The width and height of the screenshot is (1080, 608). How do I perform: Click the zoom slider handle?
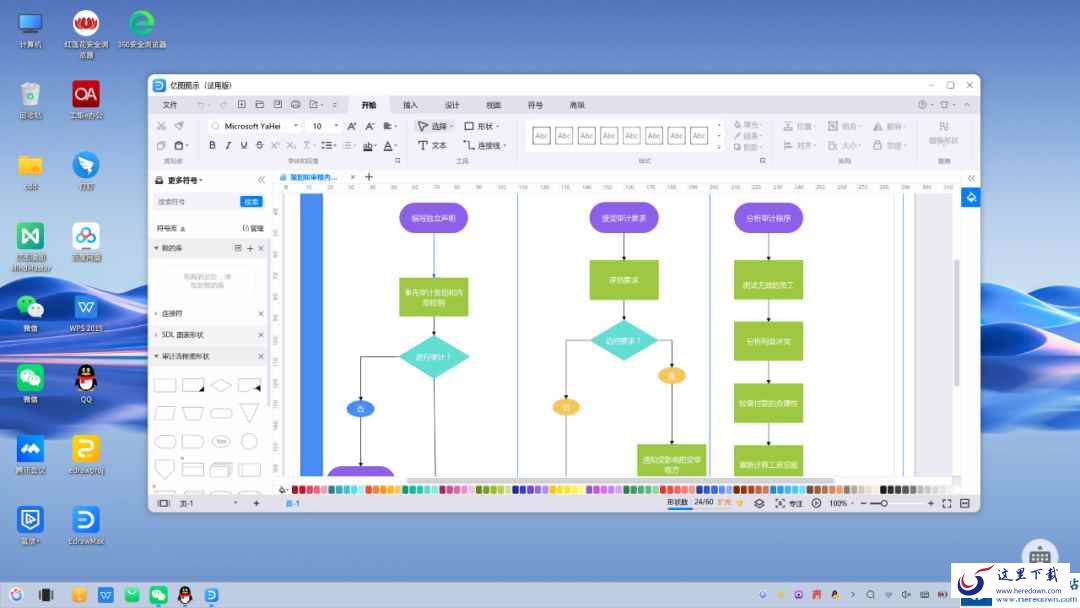tap(884, 503)
